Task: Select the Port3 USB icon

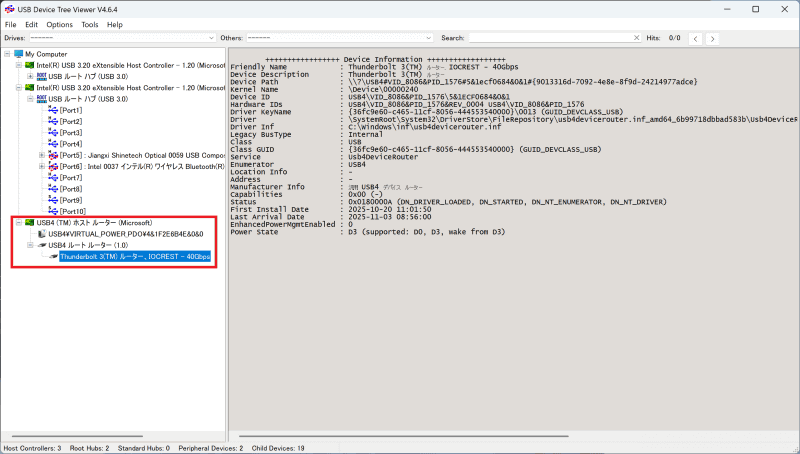Action: pyautogui.click(x=53, y=132)
